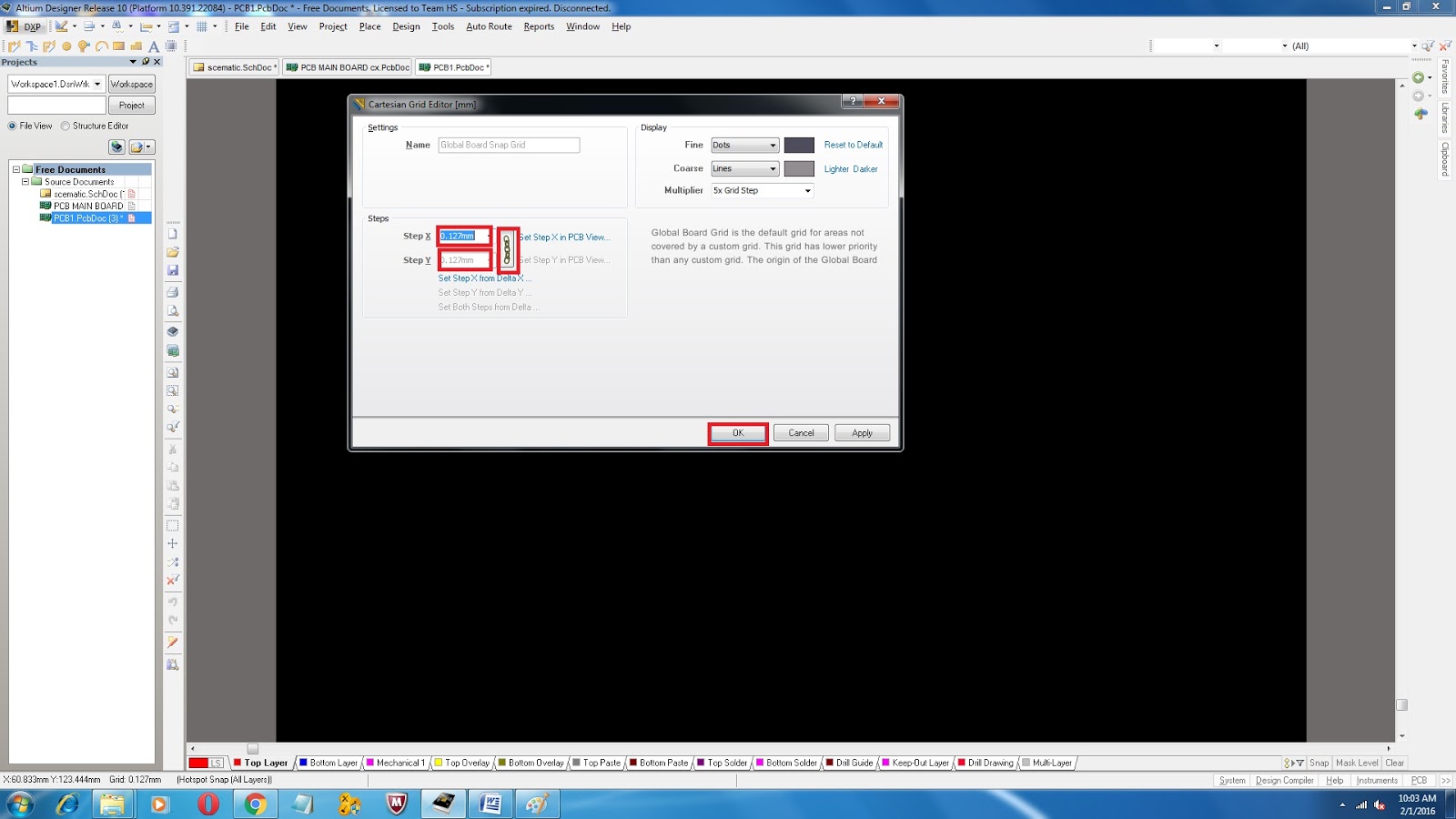The height and width of the screenshot is (819, 1456).
Task: Switch to the Bottom Layer tab
Action: tap(329, 763)
